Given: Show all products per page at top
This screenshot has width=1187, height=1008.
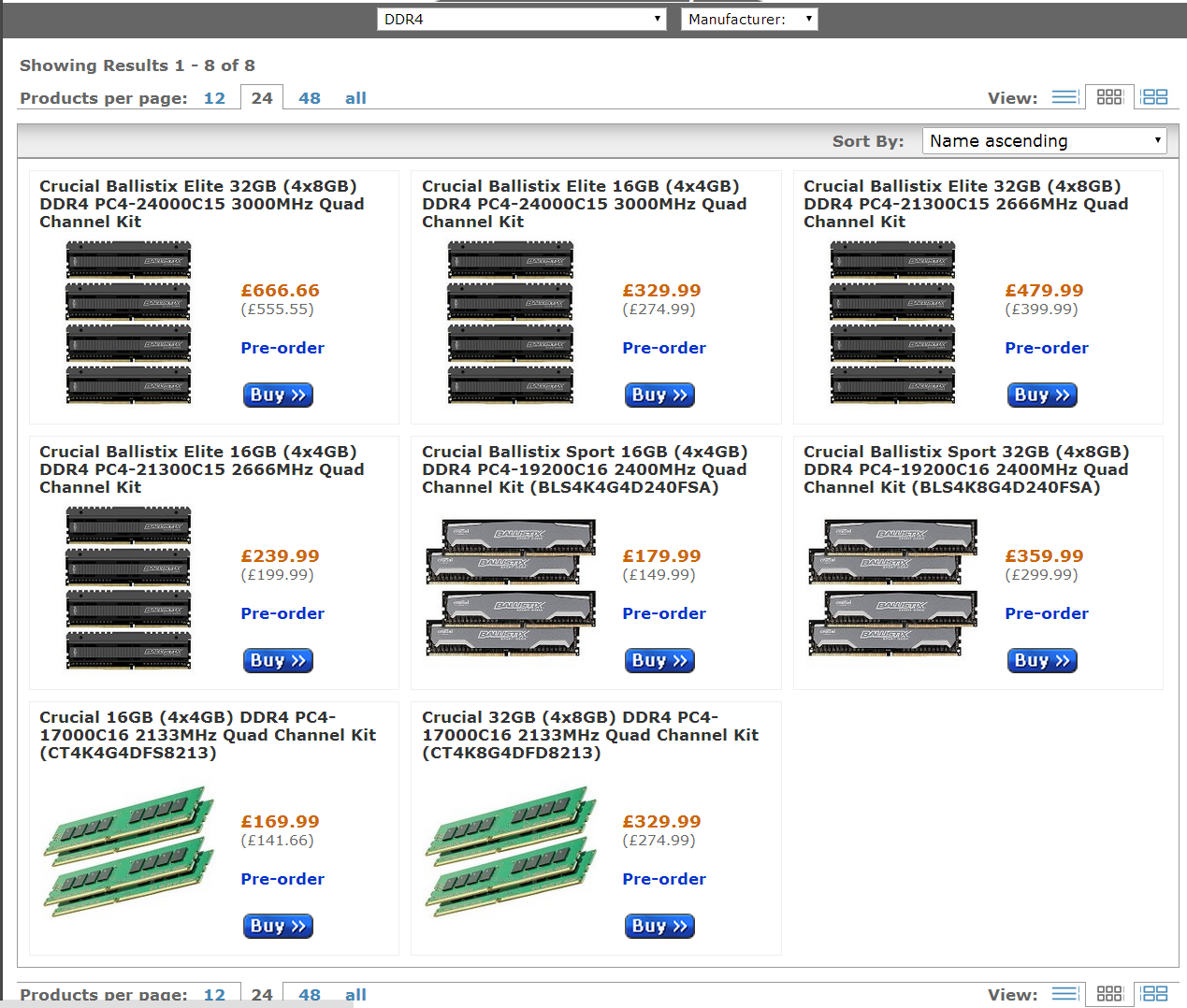Looking at the screenshot, I should tap(355, 98).
